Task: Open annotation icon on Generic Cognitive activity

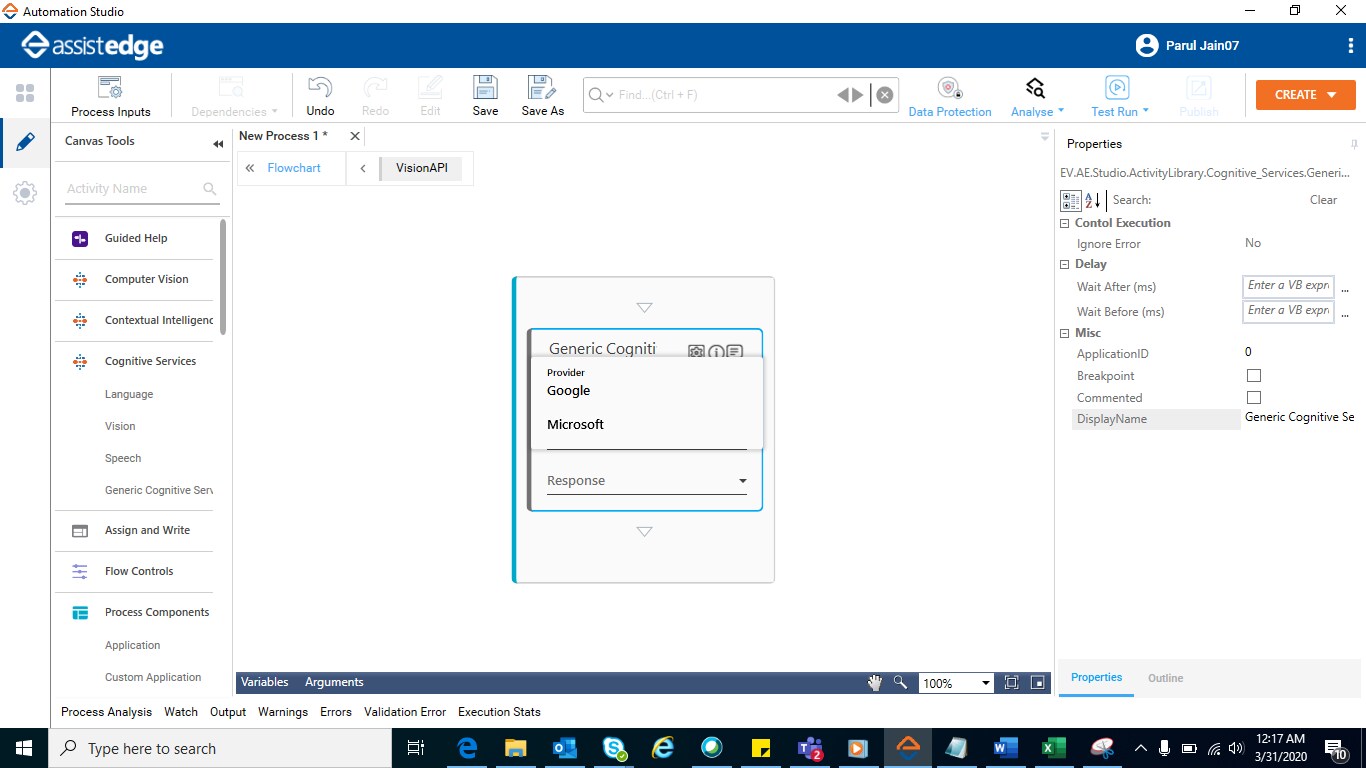Action: click(735, 352)
